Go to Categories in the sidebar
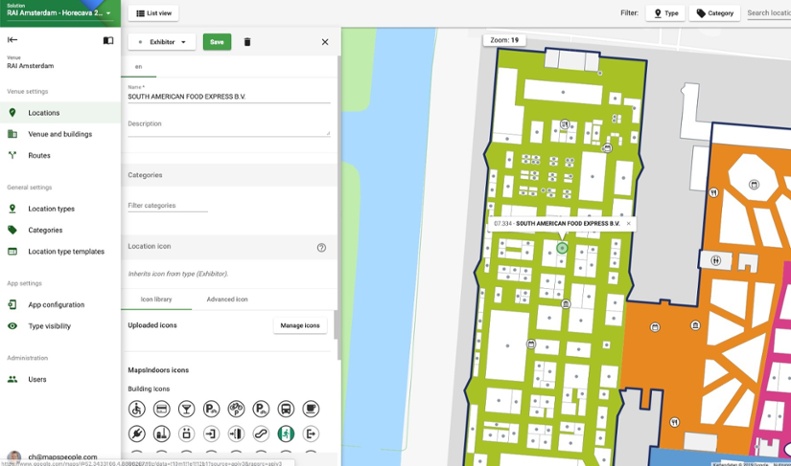 60,230
